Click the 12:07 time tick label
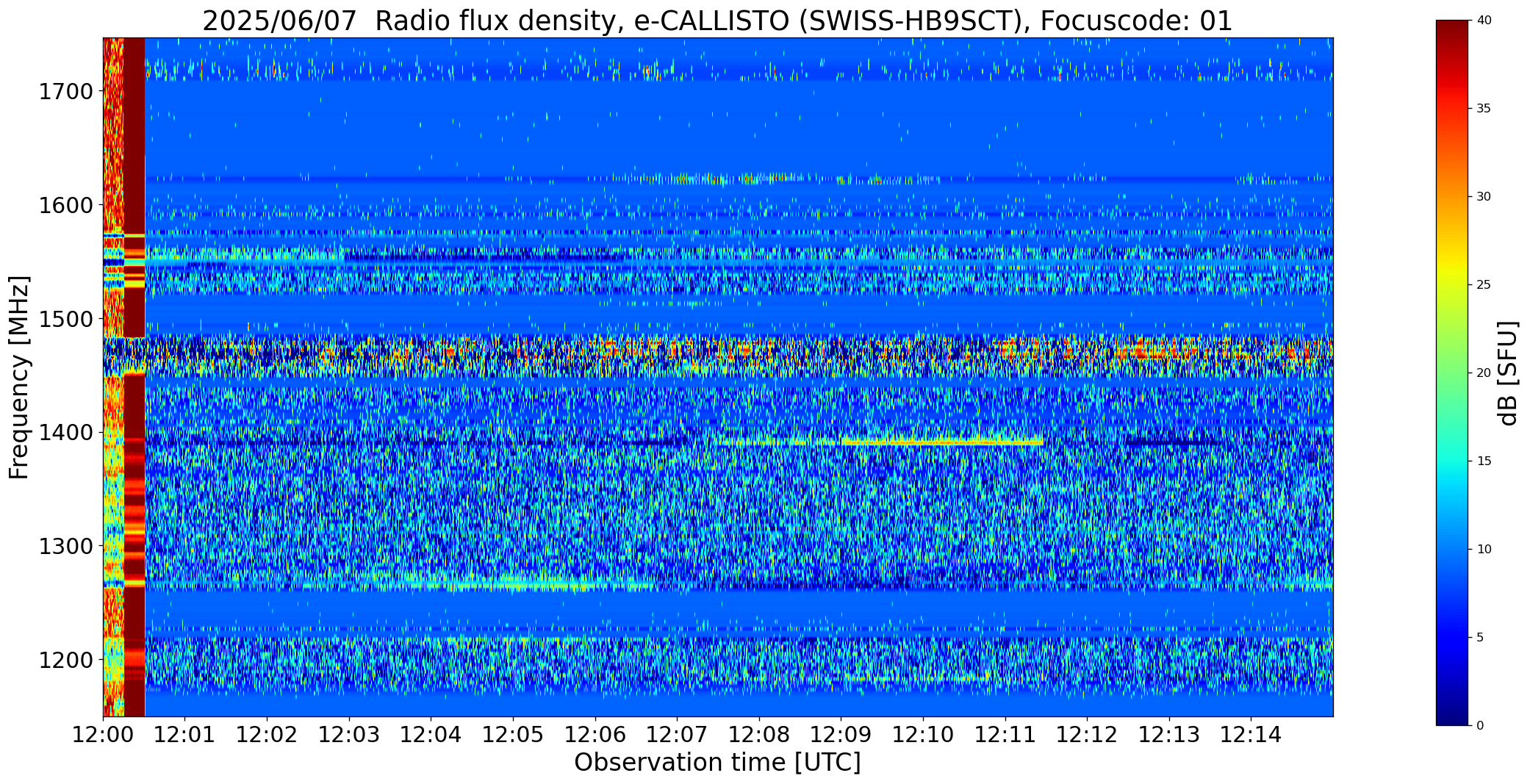 pyautogui.click(x=677, y=735)
